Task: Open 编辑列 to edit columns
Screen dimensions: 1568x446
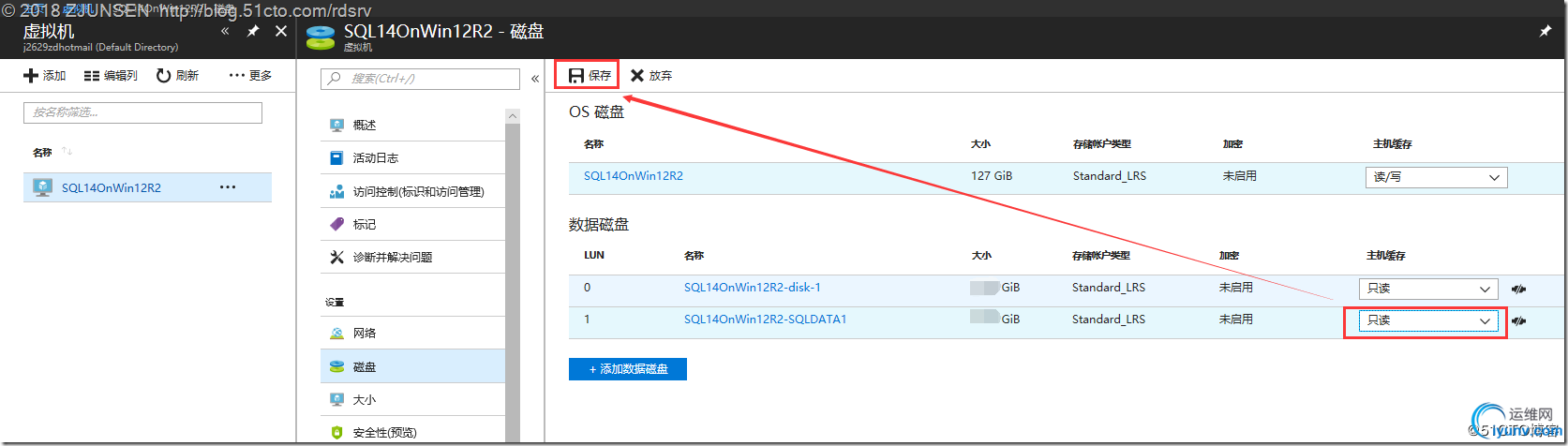Action: [111, 75]
